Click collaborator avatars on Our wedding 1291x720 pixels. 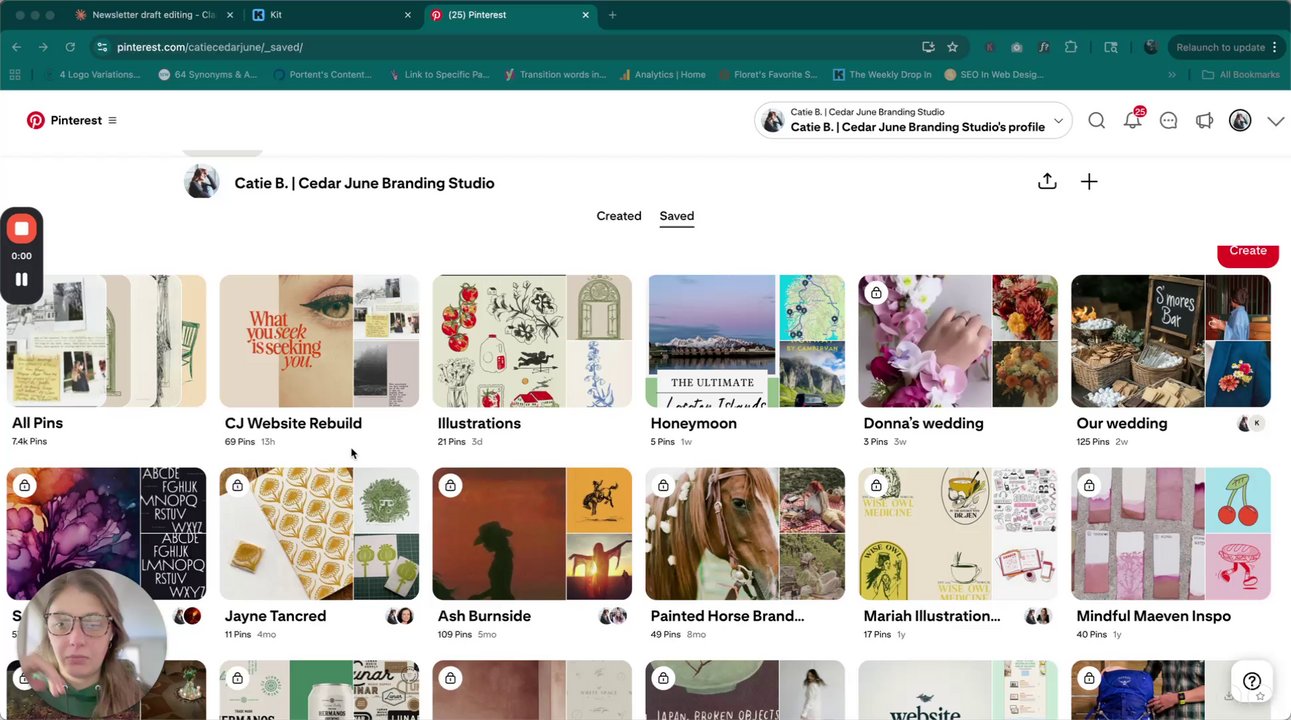(1251, 423)
